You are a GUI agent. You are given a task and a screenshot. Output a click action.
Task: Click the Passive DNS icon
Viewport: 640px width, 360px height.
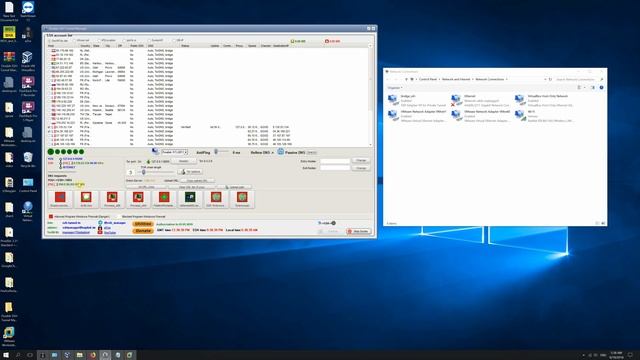click(280, 152)
